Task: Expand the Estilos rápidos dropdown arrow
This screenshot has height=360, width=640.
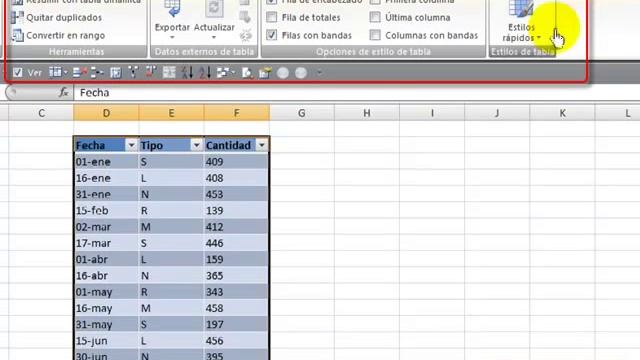Action: coord(539,38)
